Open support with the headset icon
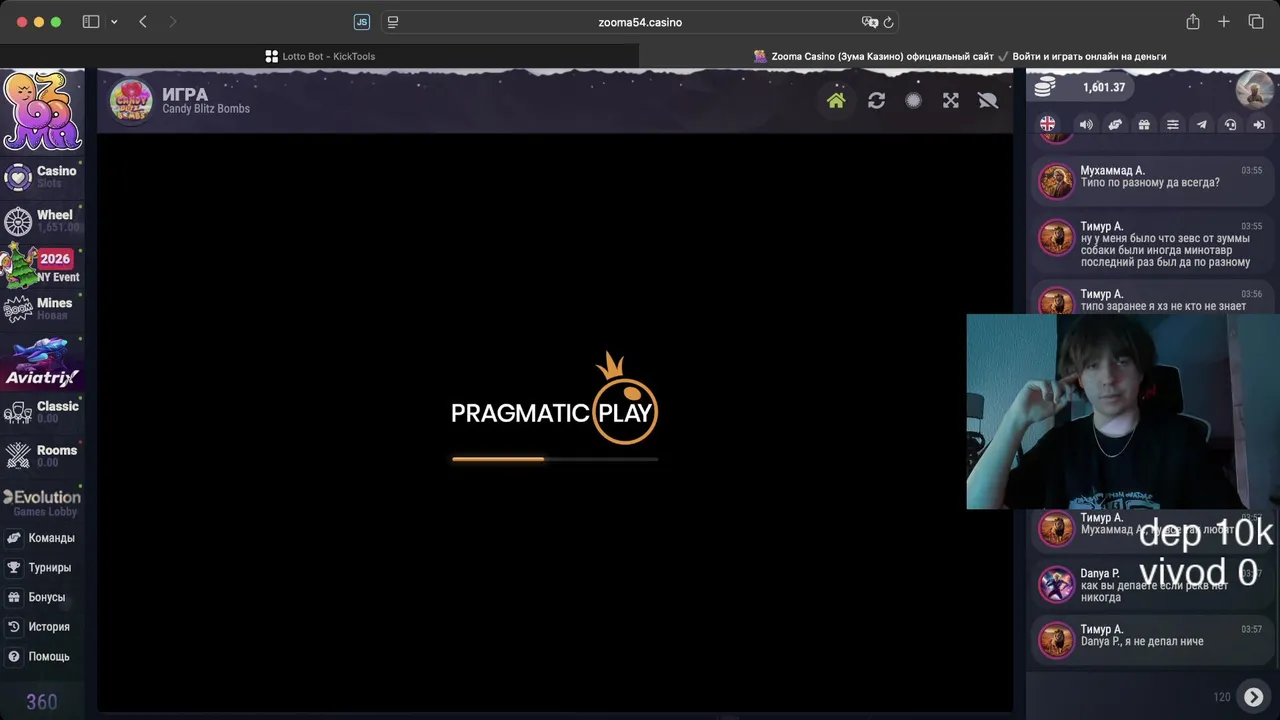 tap(1231, 124)
